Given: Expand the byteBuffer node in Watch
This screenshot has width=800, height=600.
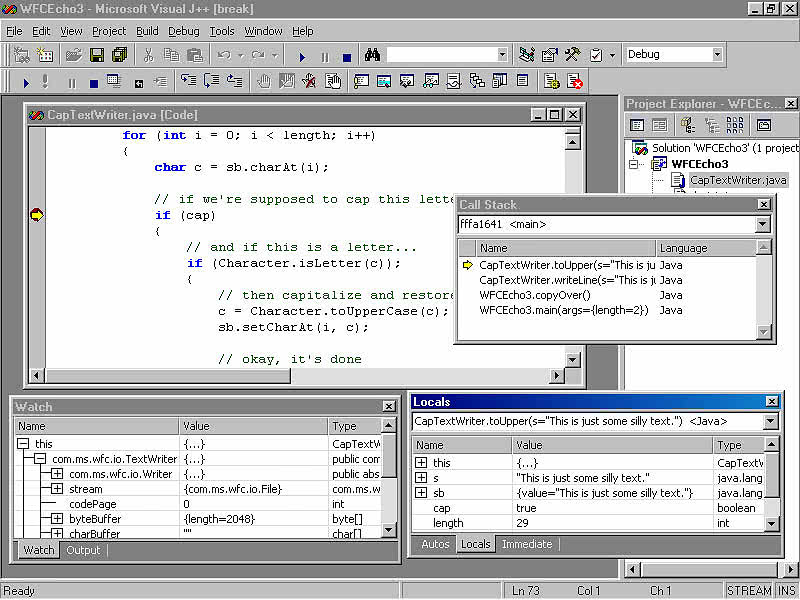Looking at the screenshot, I should [57, 519].
